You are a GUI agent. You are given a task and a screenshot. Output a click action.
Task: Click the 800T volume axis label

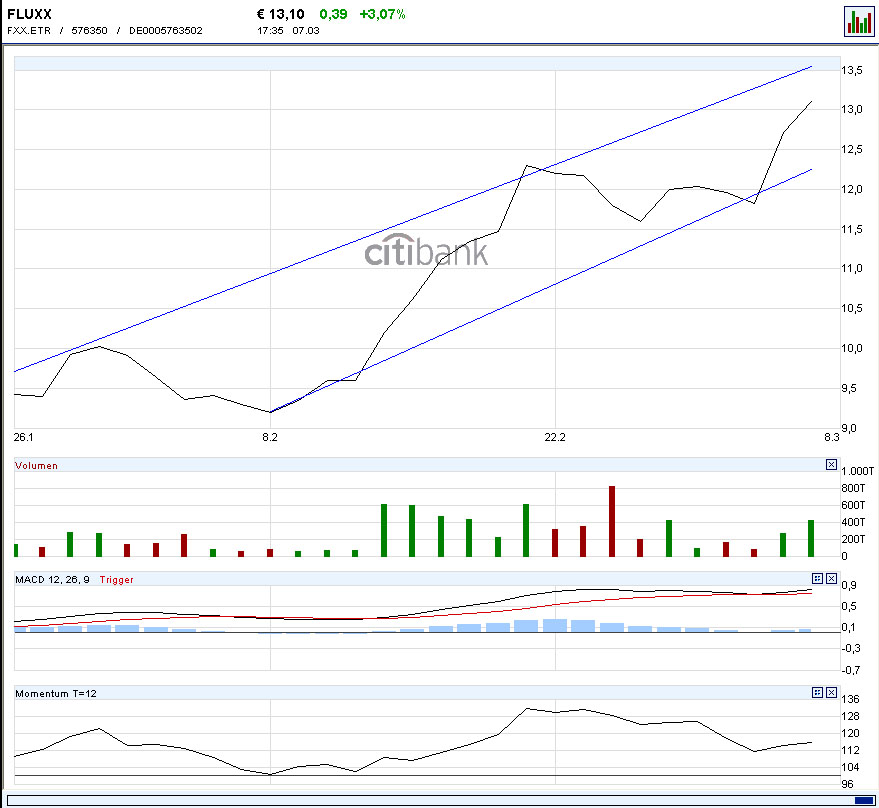(x=853, y=488)
